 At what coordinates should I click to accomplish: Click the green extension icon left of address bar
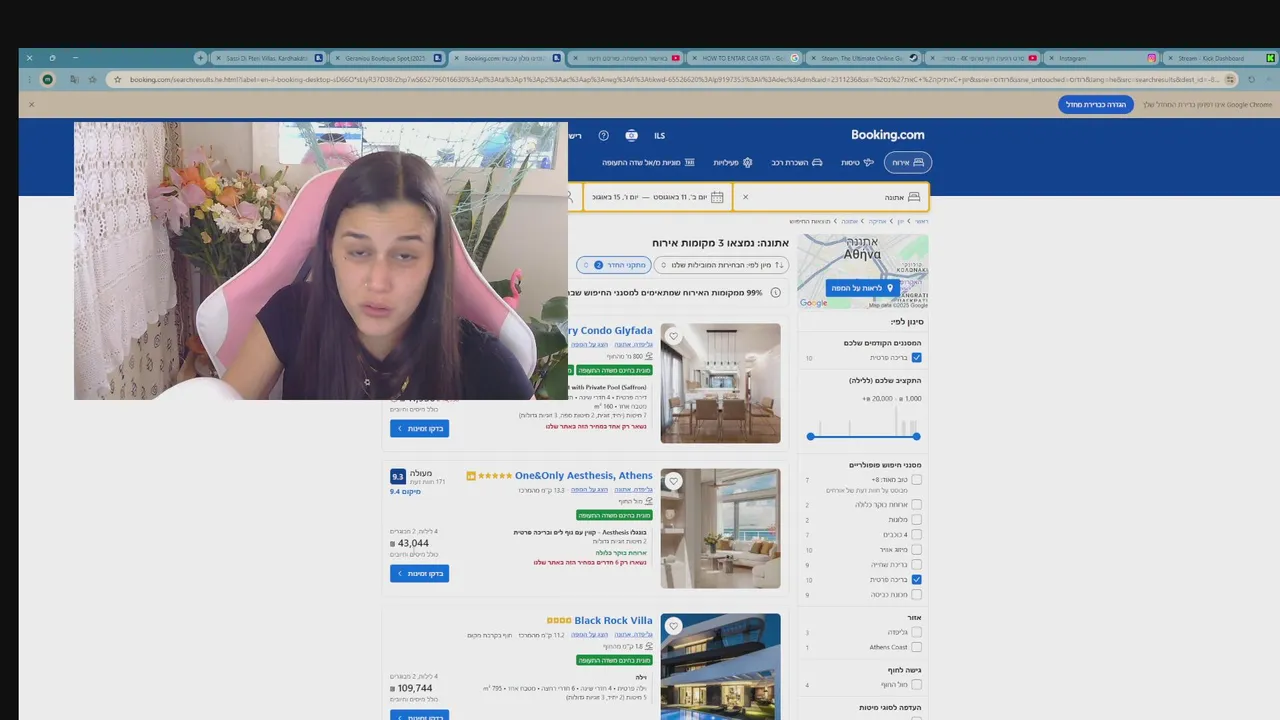(47, 80)
